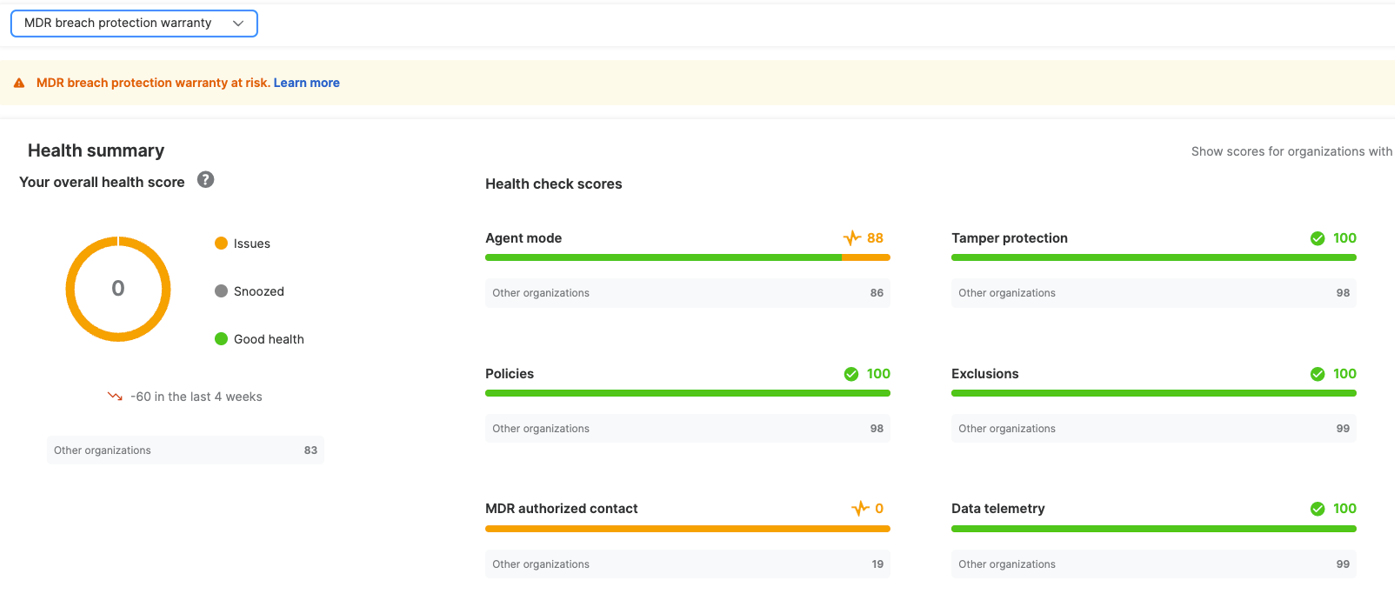This screenshot has height=596, width=1395.
Task: Click the green checkmark next to Data telemetry
Action: [x=1318, y=508]
